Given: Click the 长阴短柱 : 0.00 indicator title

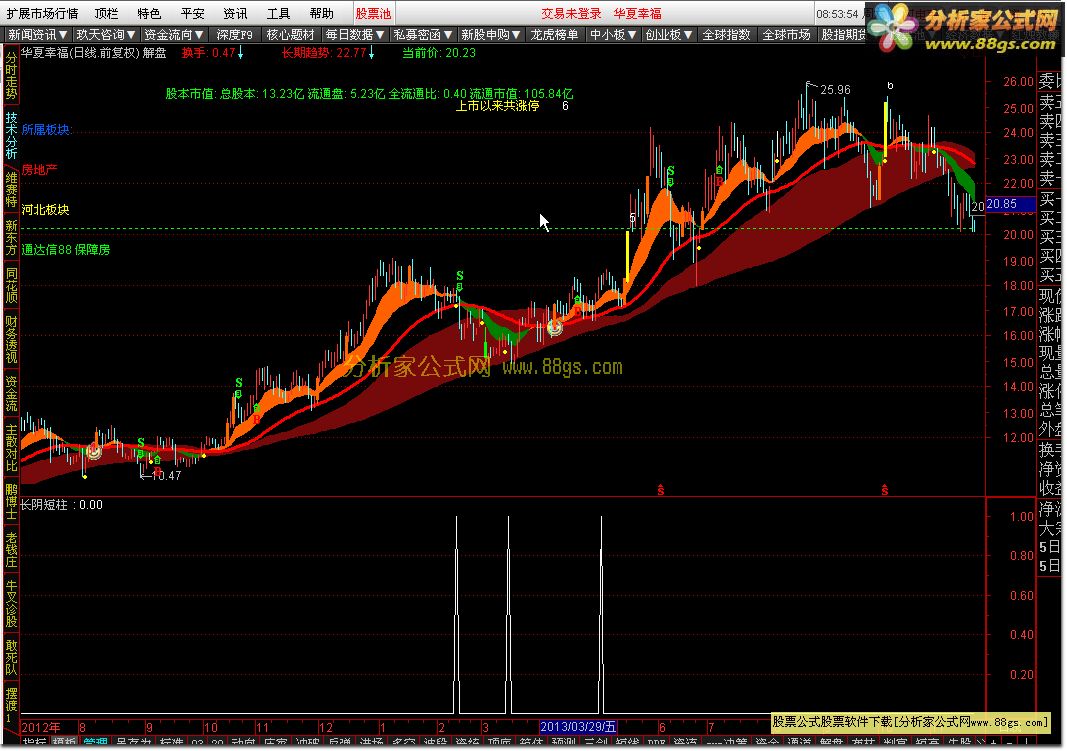Looking at the screenshot, I should pyautogui.click(x=62, y=505).
